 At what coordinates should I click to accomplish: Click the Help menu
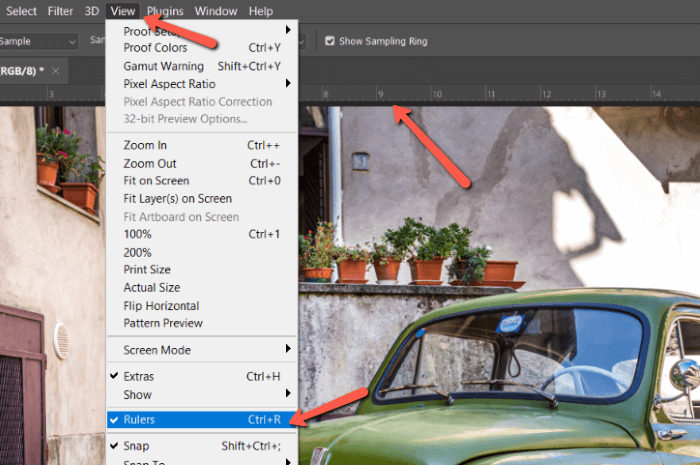pyautogui.click(x=261, y=11)
